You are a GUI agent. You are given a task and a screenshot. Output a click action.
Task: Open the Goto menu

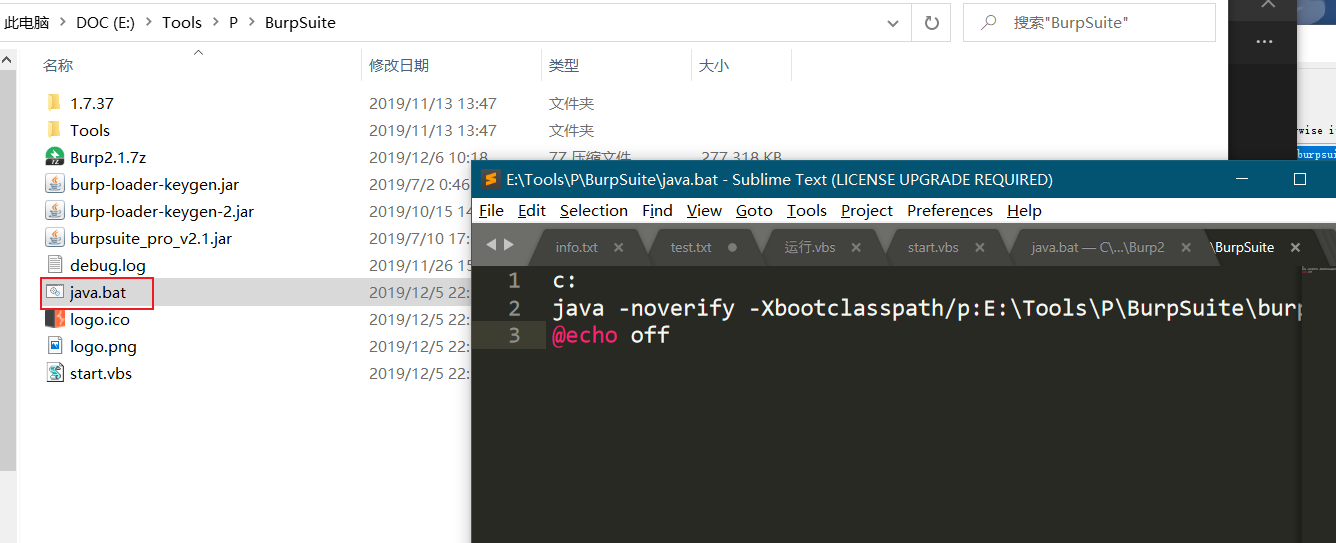tap(754, 210)
